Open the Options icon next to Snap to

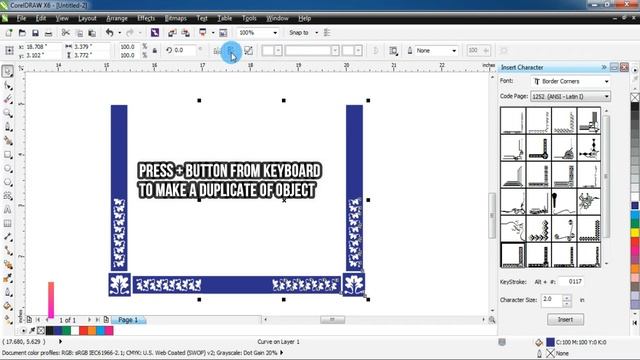pyautogui.click(x=327, y=33)
